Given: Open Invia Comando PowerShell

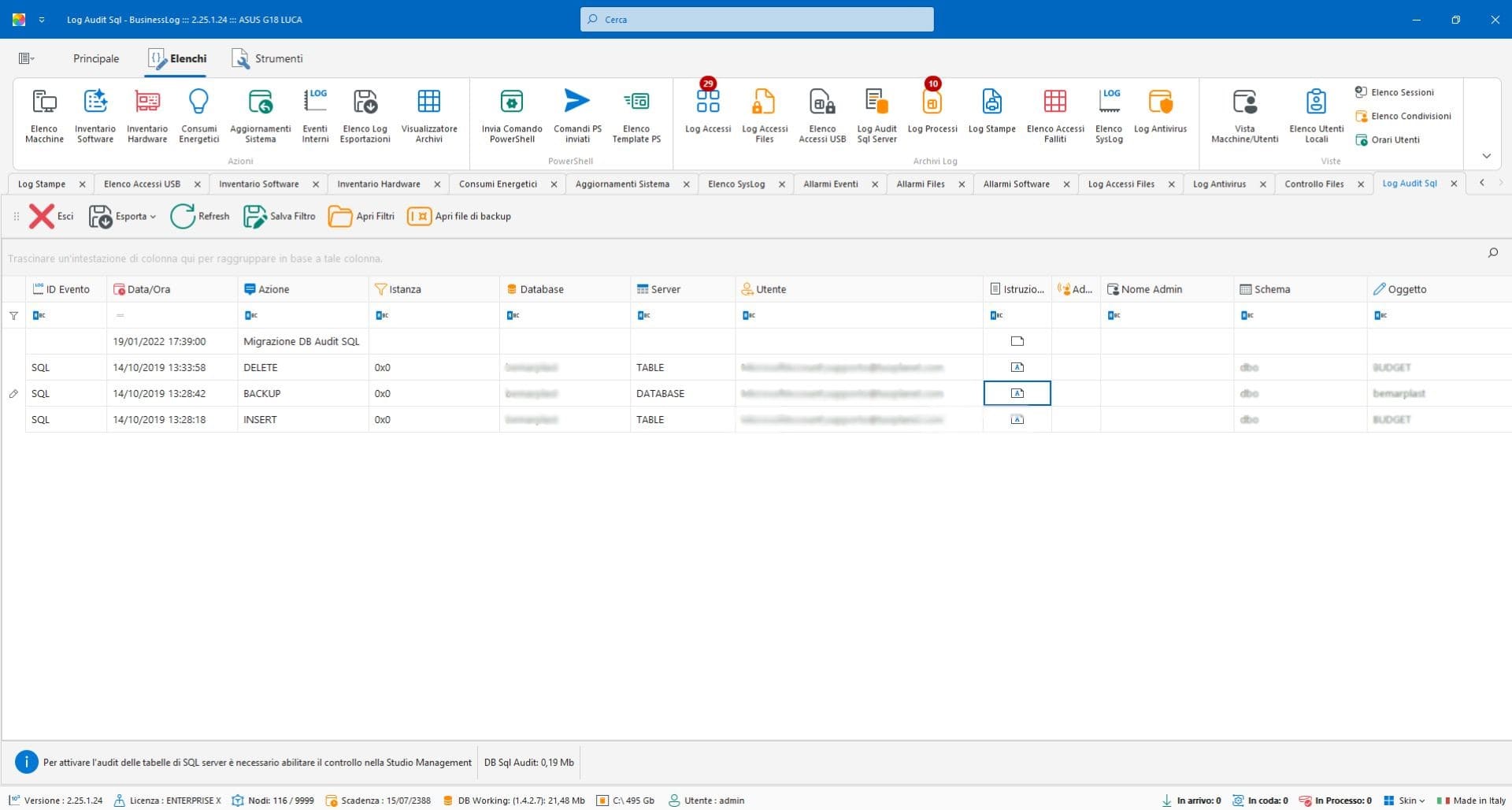Looking at the screenshot, I should coord(512,115).
